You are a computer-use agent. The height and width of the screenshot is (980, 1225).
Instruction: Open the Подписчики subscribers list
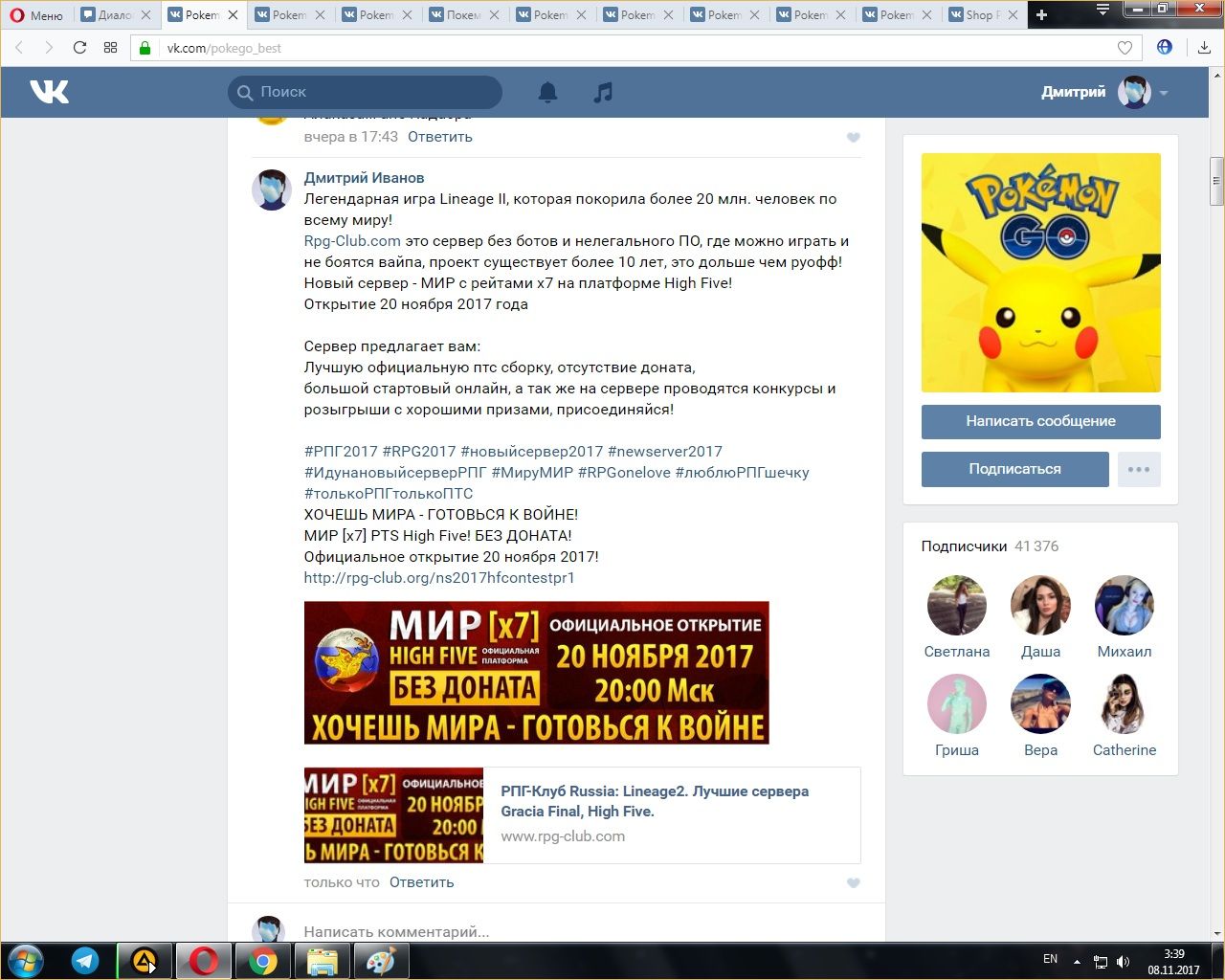click(964, 546)
